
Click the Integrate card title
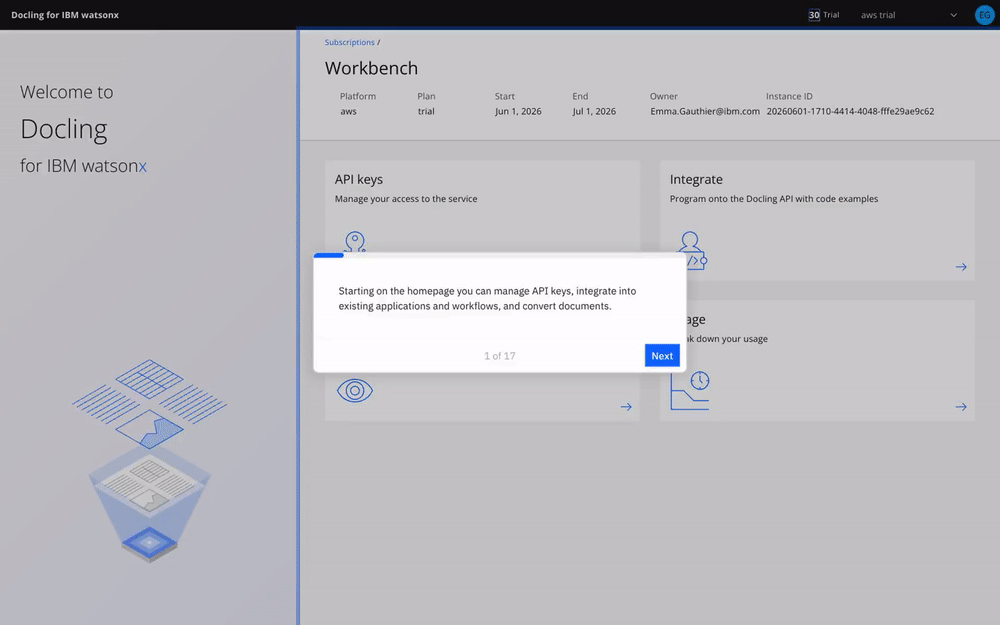pyautogui.click(x=696, y=179)
